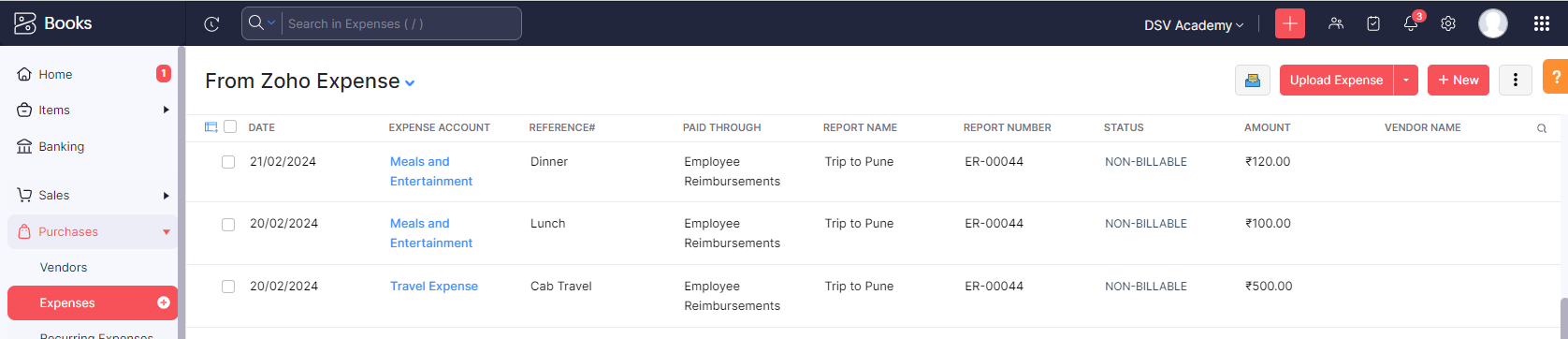The image size is (1568, 339).
Task: Click the New expense button
Action: [1459, 81]
